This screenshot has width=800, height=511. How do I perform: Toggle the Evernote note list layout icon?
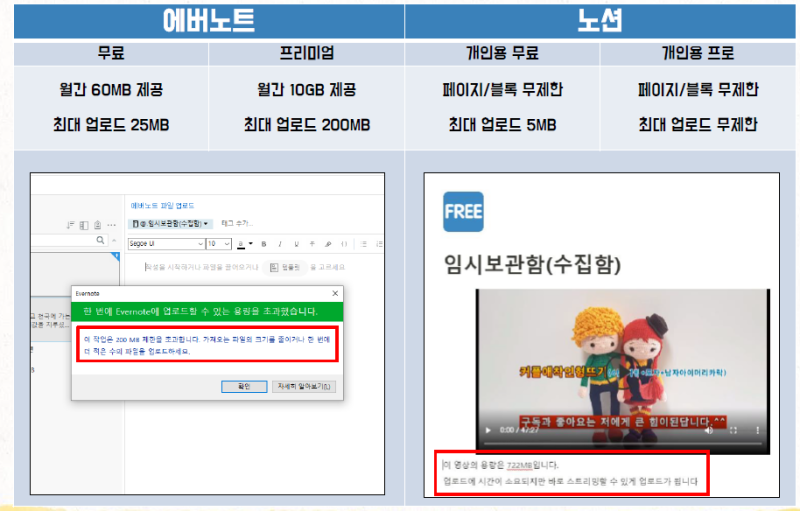(x=84, y=225)
